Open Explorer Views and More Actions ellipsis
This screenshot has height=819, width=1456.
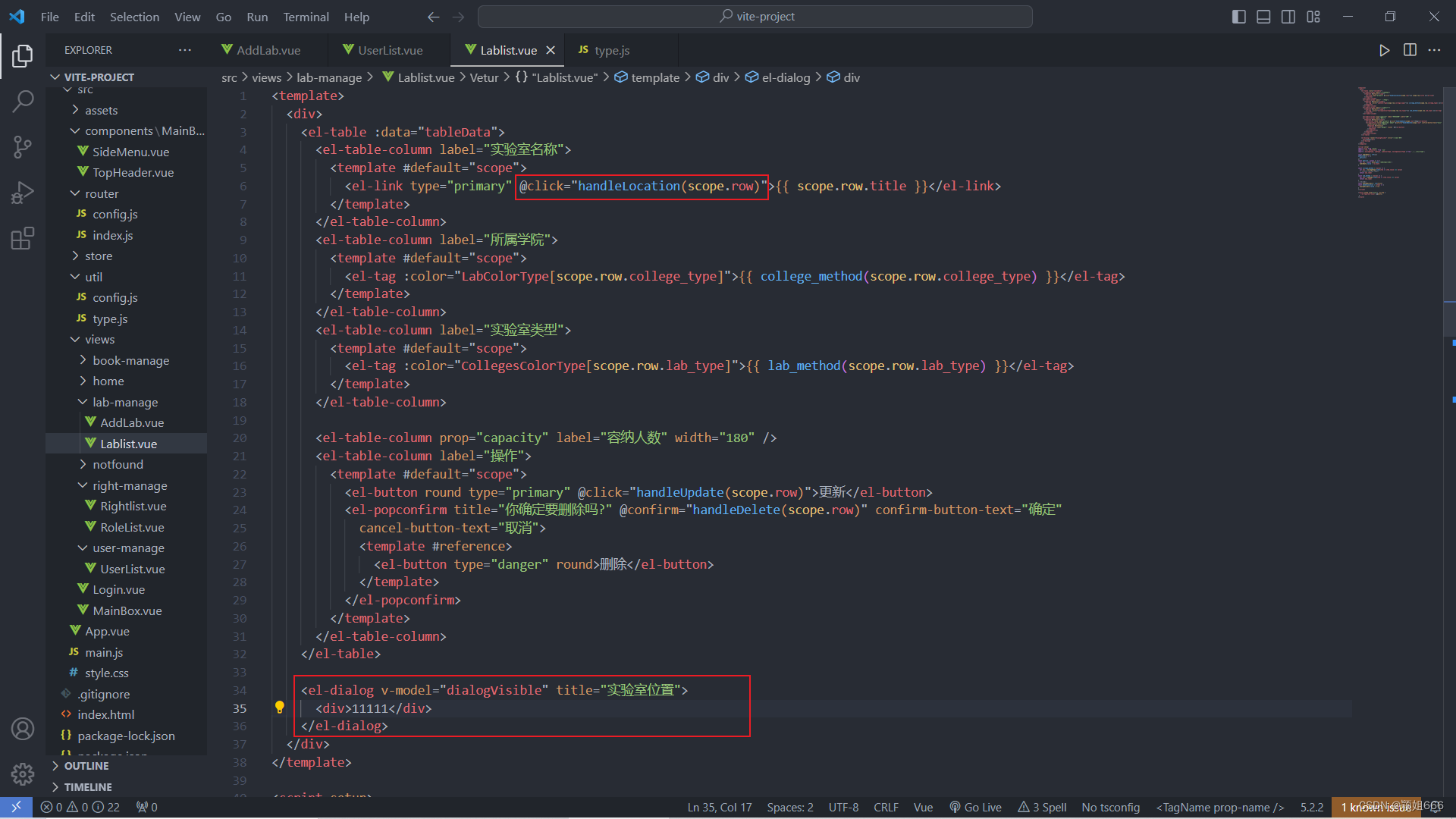coord(185,50)
